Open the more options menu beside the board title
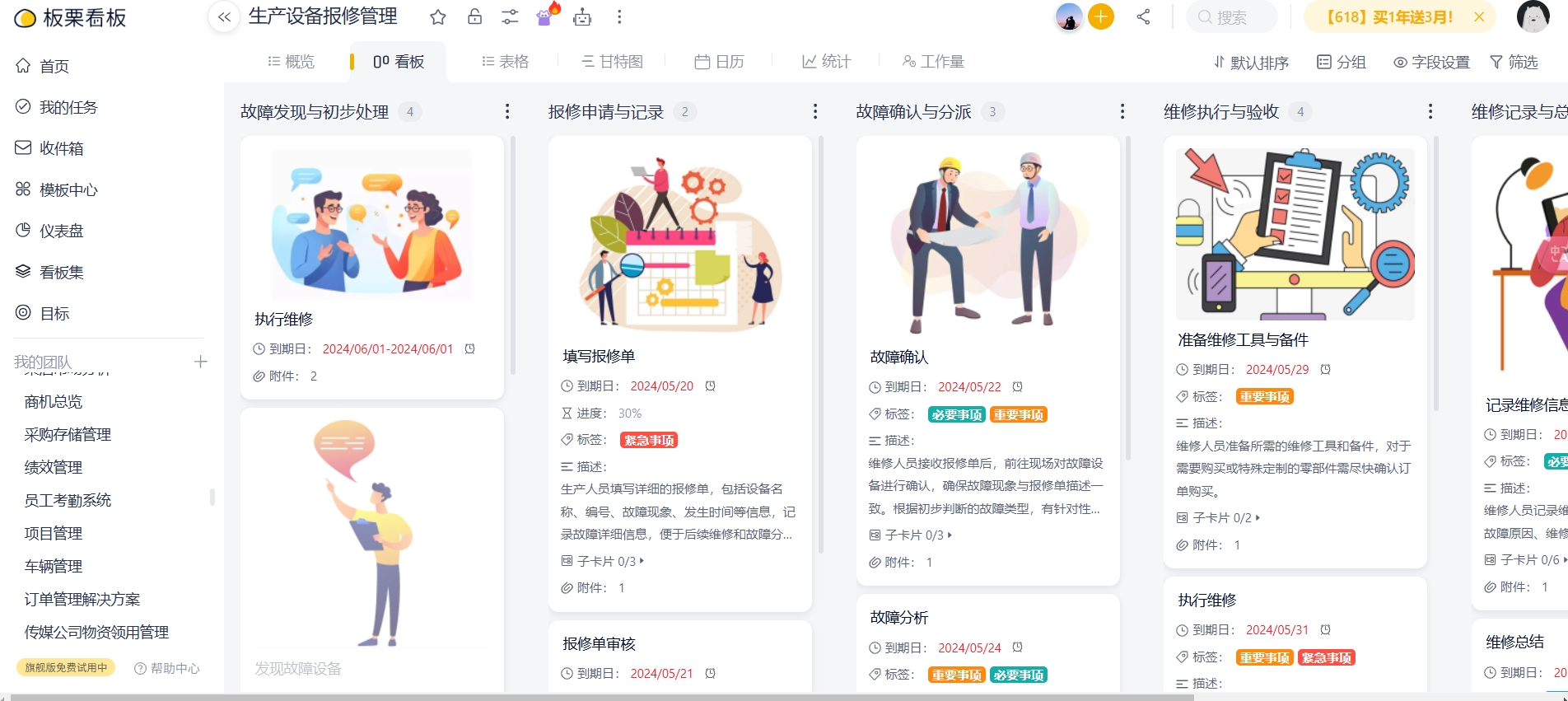The image size is (1568, 701). (619, 17)
